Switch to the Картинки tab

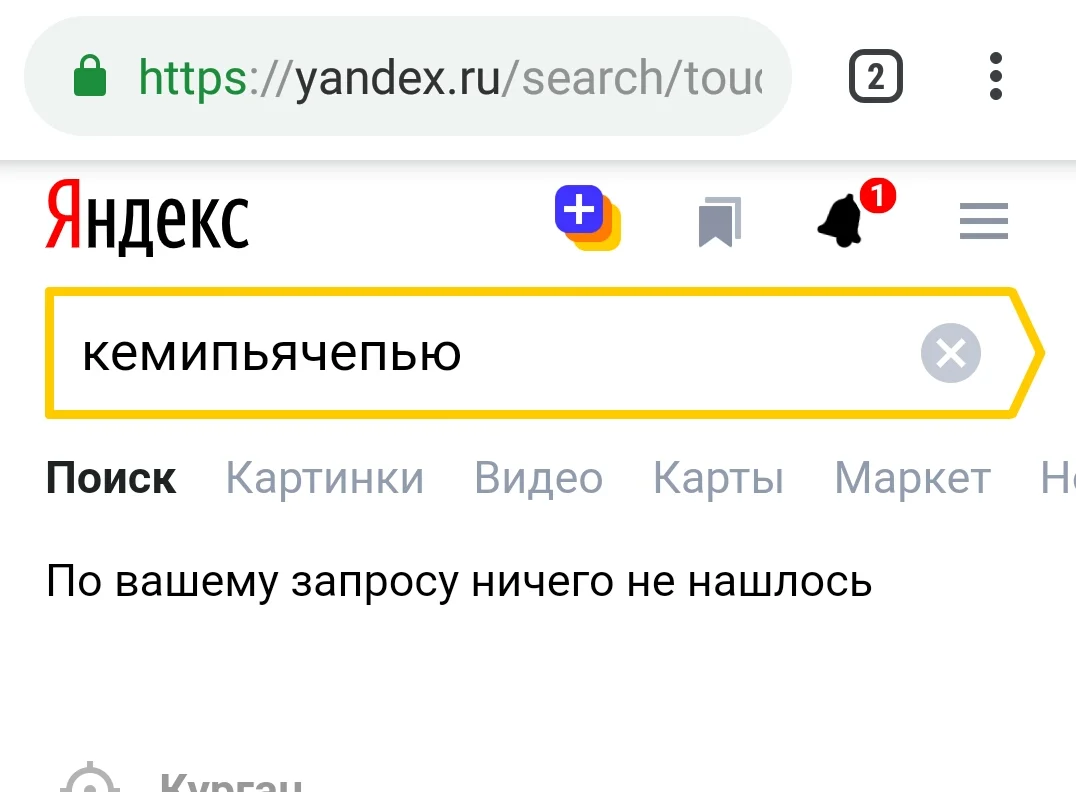pos(324,479)
